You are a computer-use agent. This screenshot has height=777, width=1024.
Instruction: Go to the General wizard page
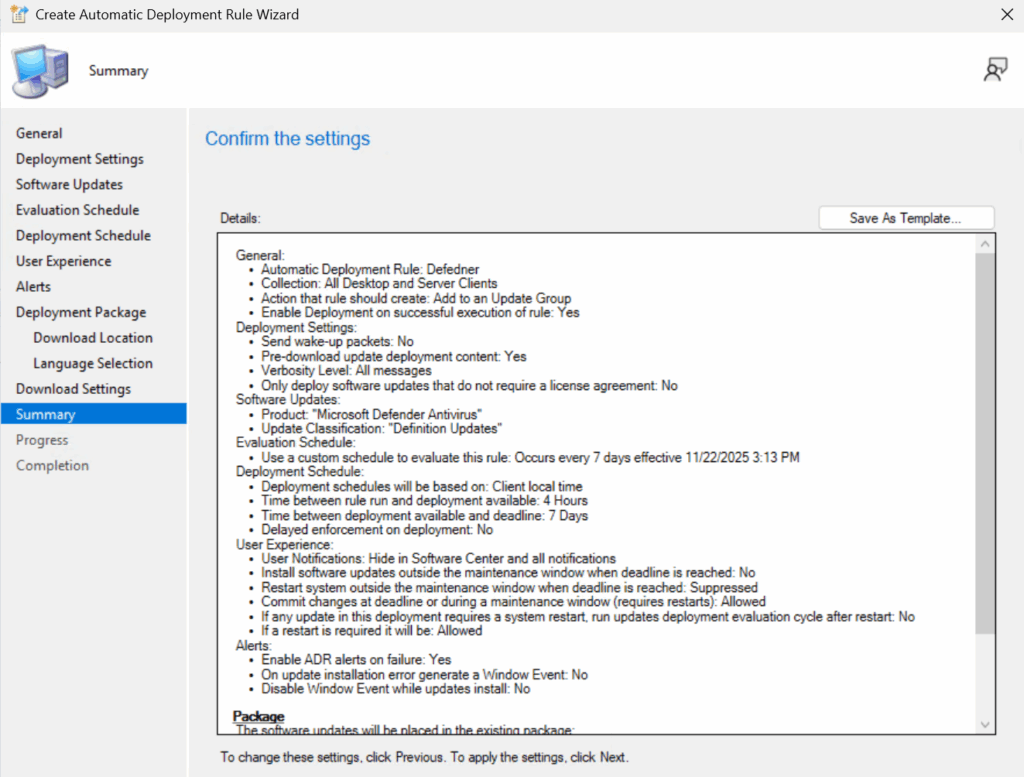pos(39,133)
